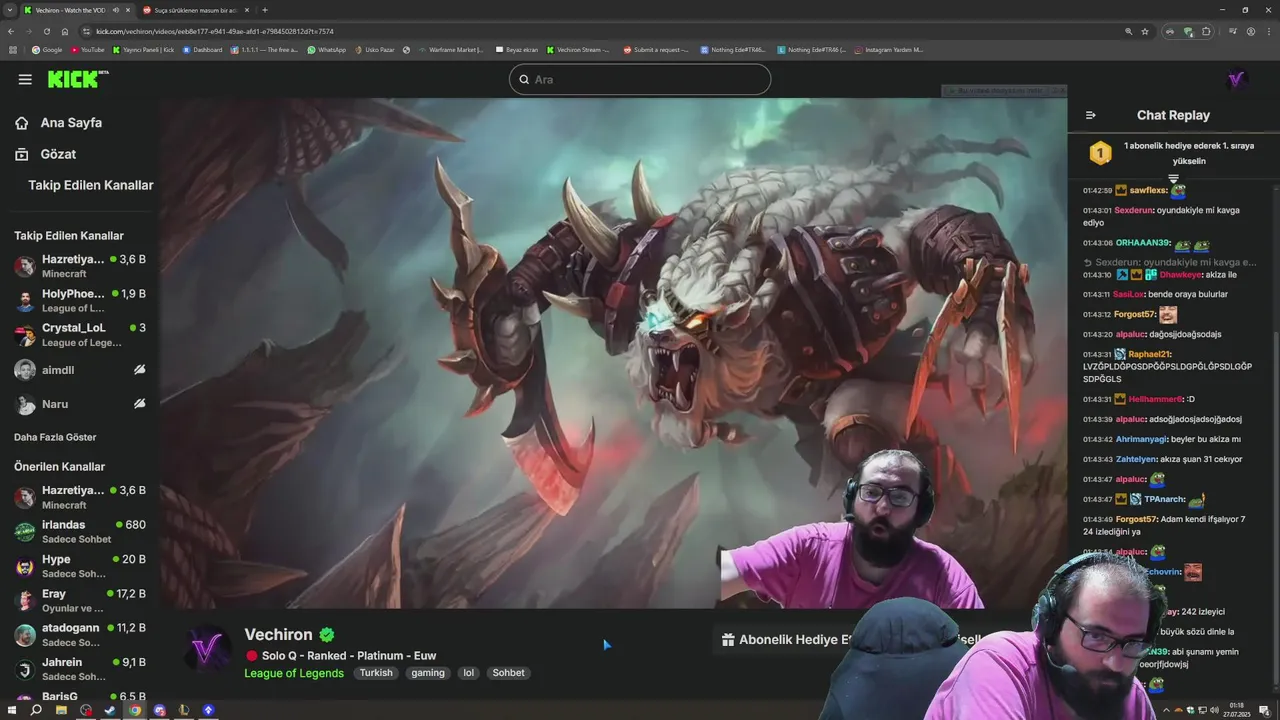Go back in browser history

13,31
